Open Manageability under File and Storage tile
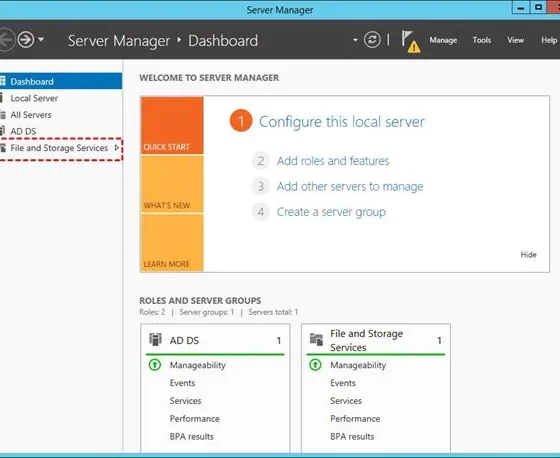Image resolution: width=560 pixels, height=458 pixels. (358, 365)
